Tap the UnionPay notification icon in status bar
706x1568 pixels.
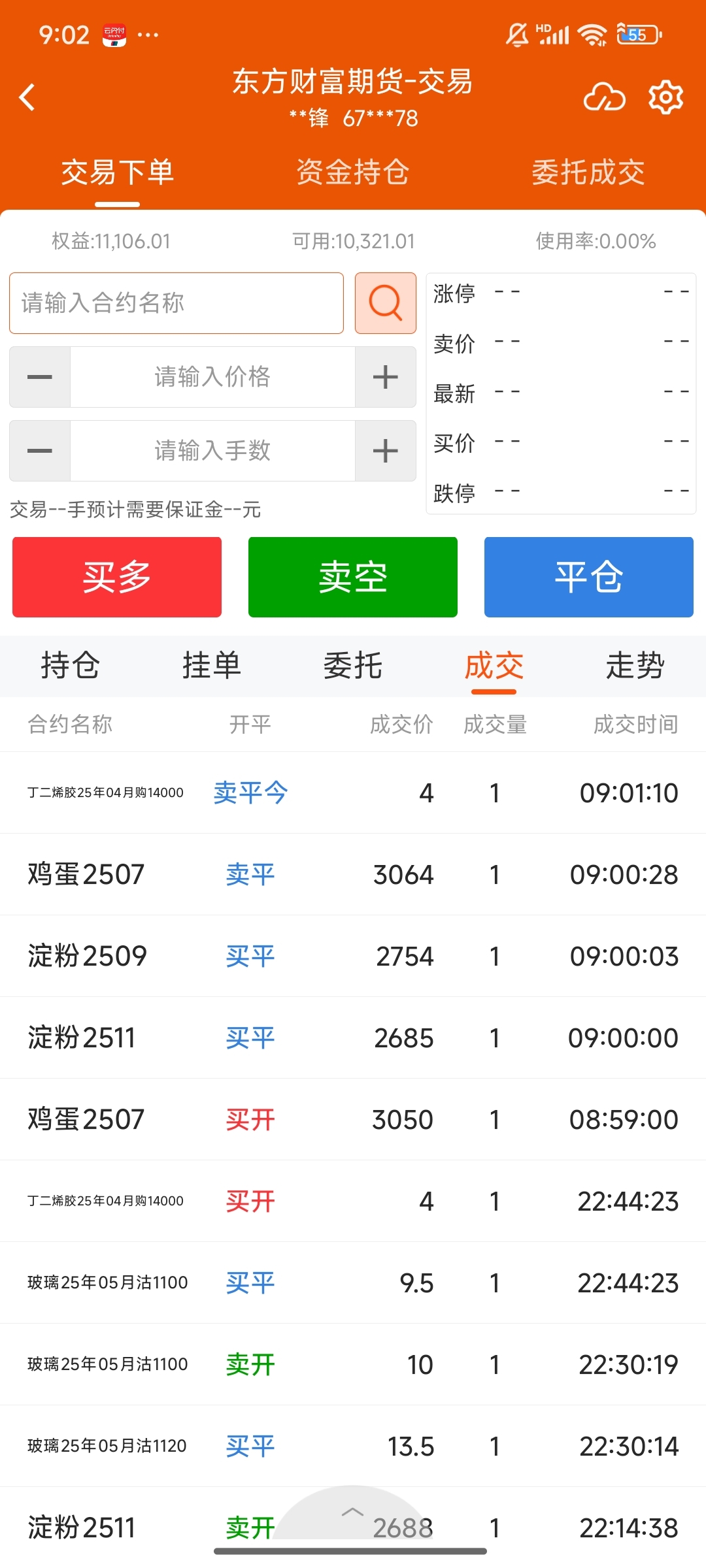click(114, 35)
